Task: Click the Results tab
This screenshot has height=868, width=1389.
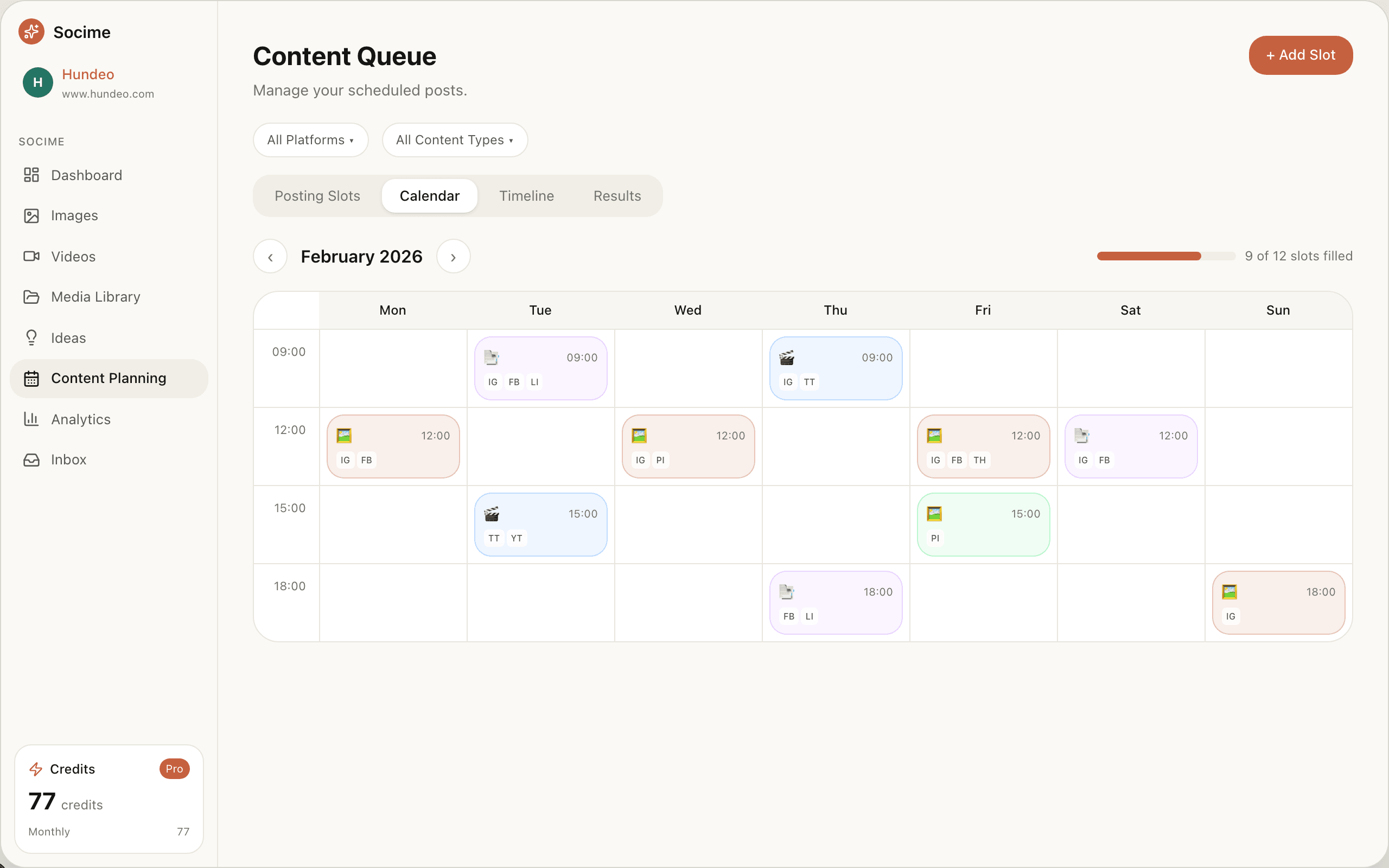Action: pos(616,196)
